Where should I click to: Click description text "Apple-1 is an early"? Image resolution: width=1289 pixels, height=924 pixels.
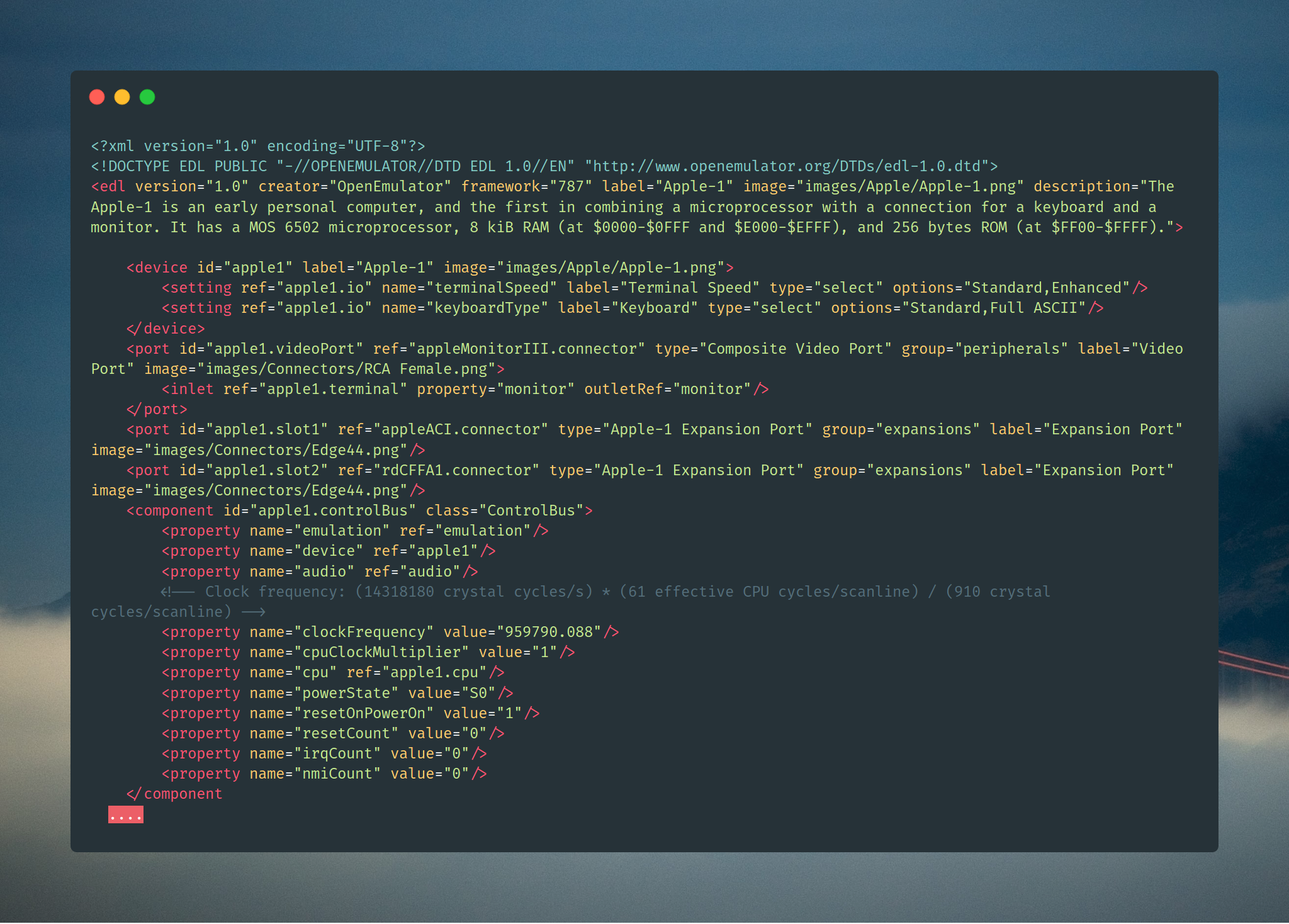[174, 207]
